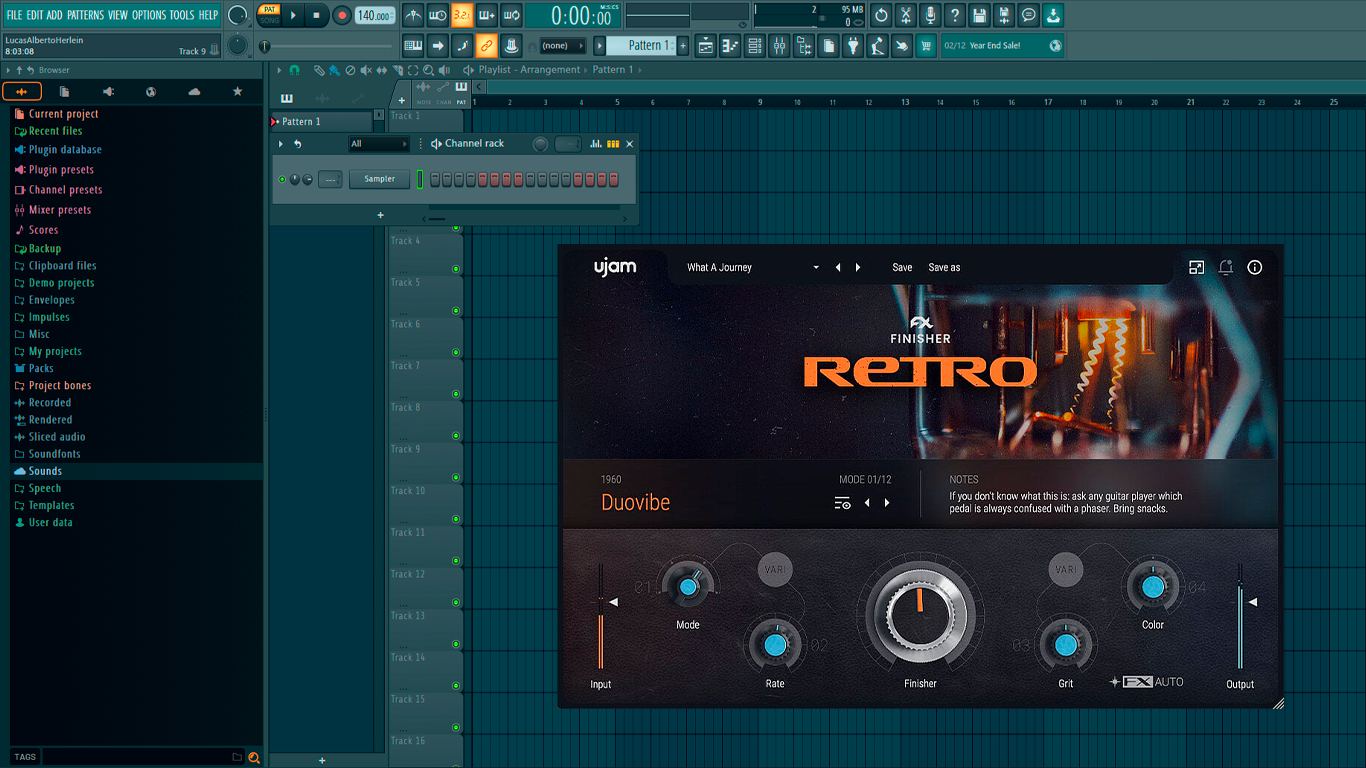Click the Channel rack graph editor icon
Screen dimensions: 1366x768
(x=596, y=144)
